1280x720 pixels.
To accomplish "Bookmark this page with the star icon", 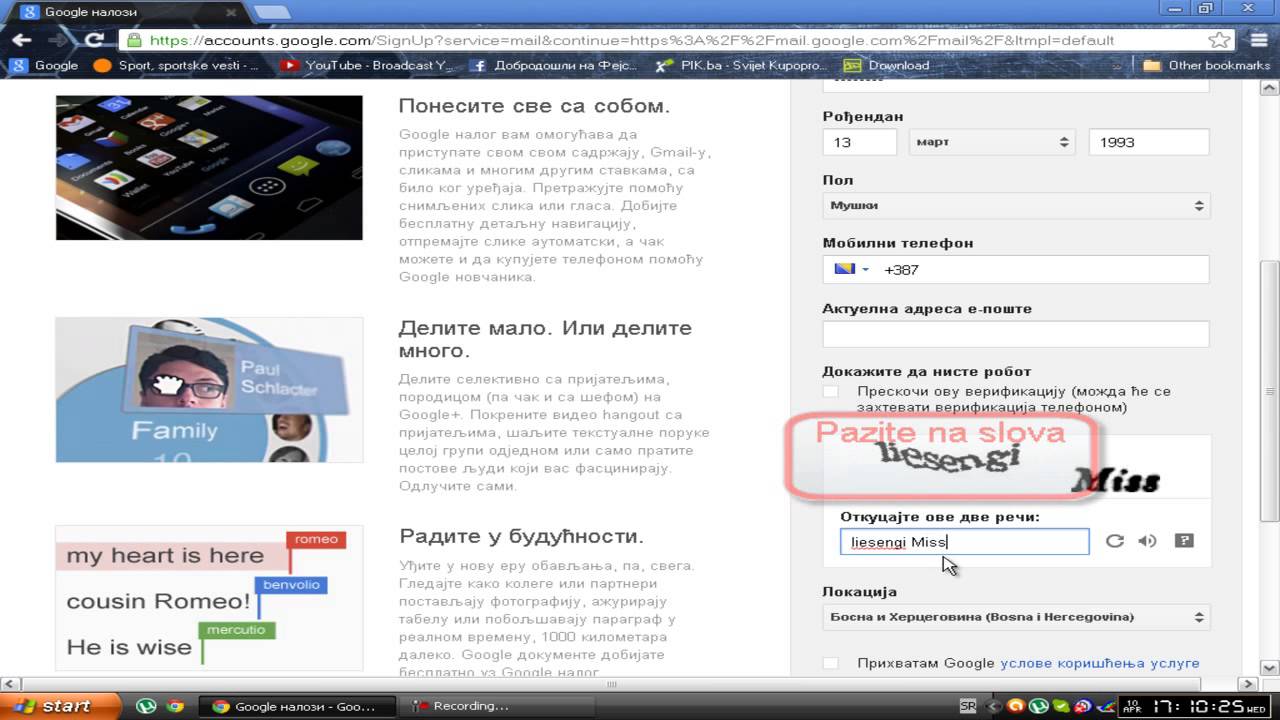I will tap(1219, 40).
